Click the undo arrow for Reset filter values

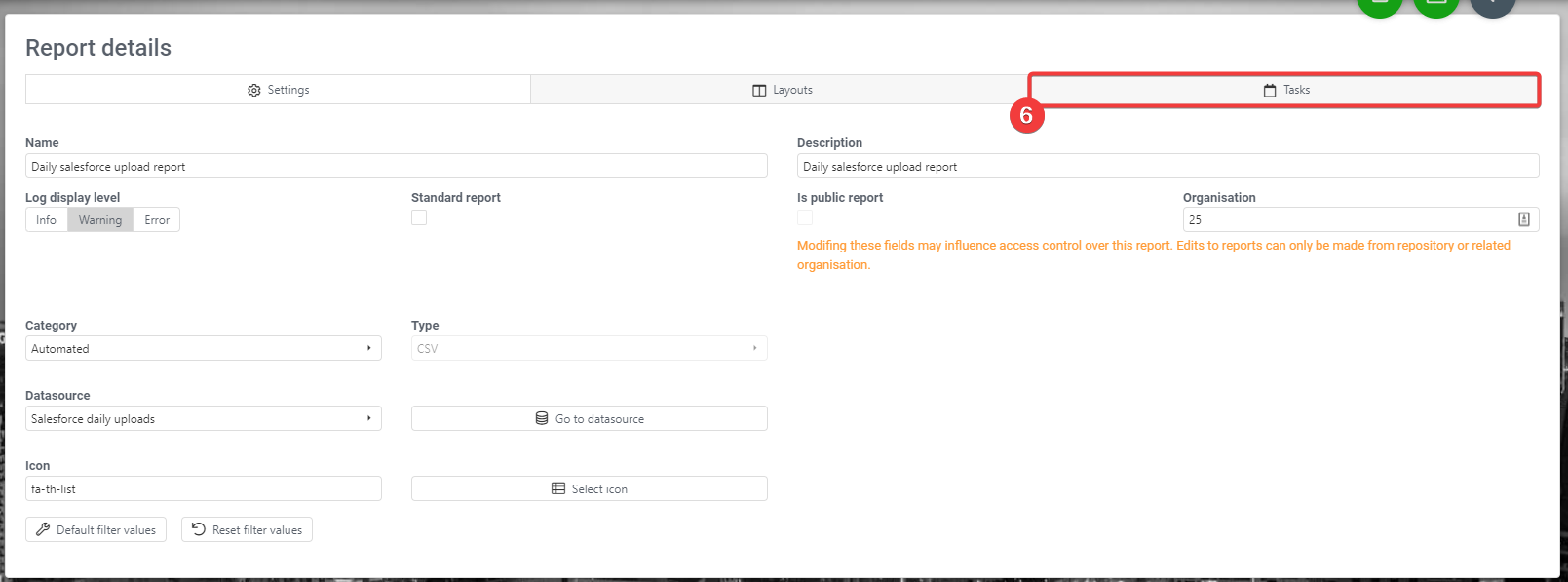coord(199,529)
